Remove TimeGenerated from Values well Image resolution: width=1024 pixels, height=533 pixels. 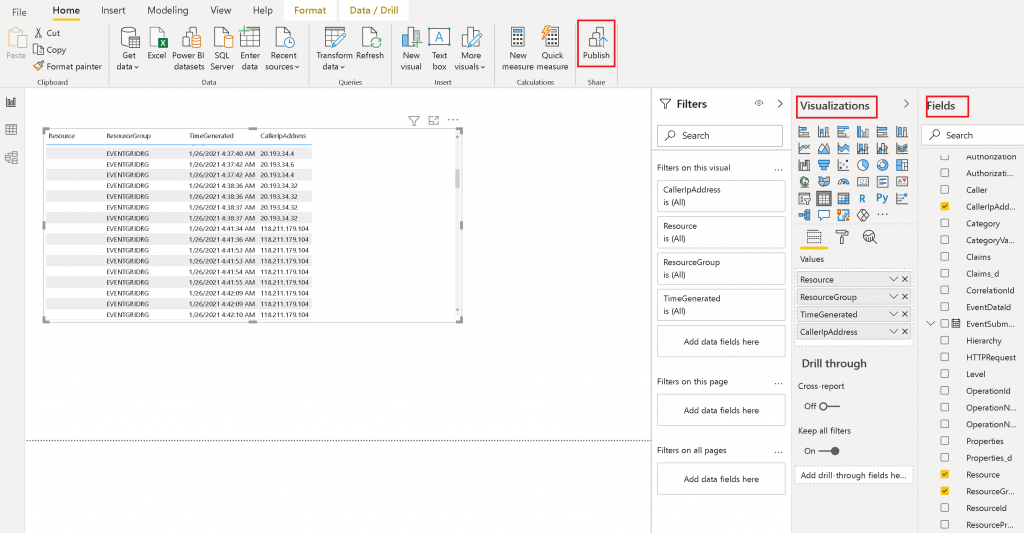(904, 314)
